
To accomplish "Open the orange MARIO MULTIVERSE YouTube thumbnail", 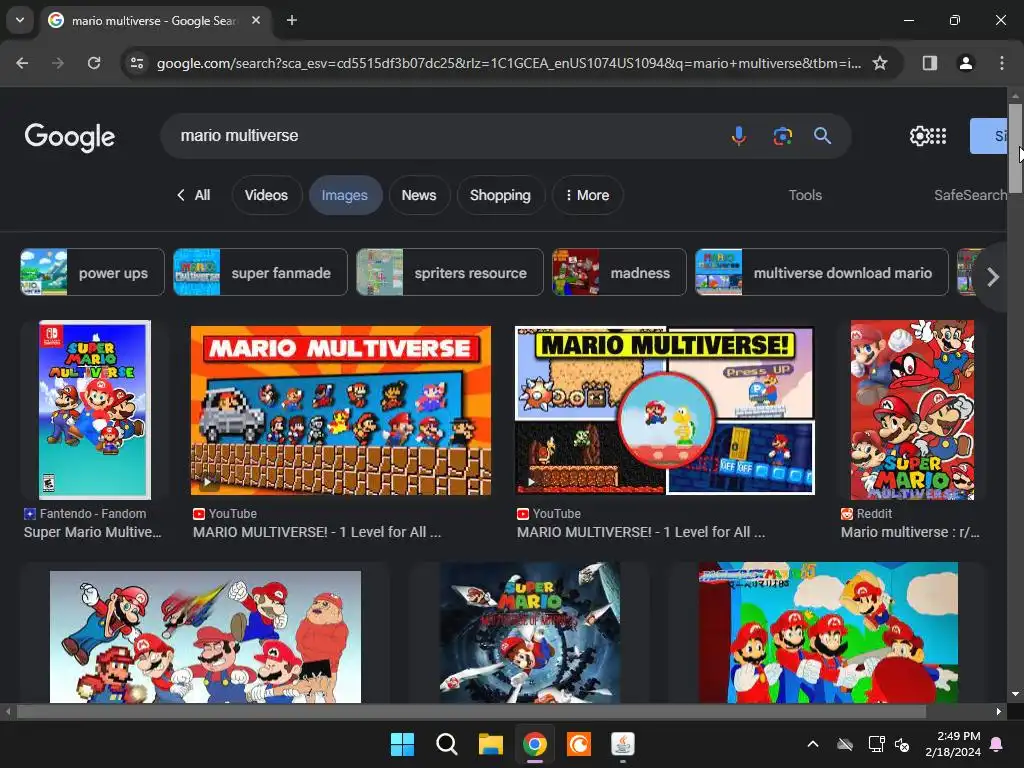I will click(341, 410).
